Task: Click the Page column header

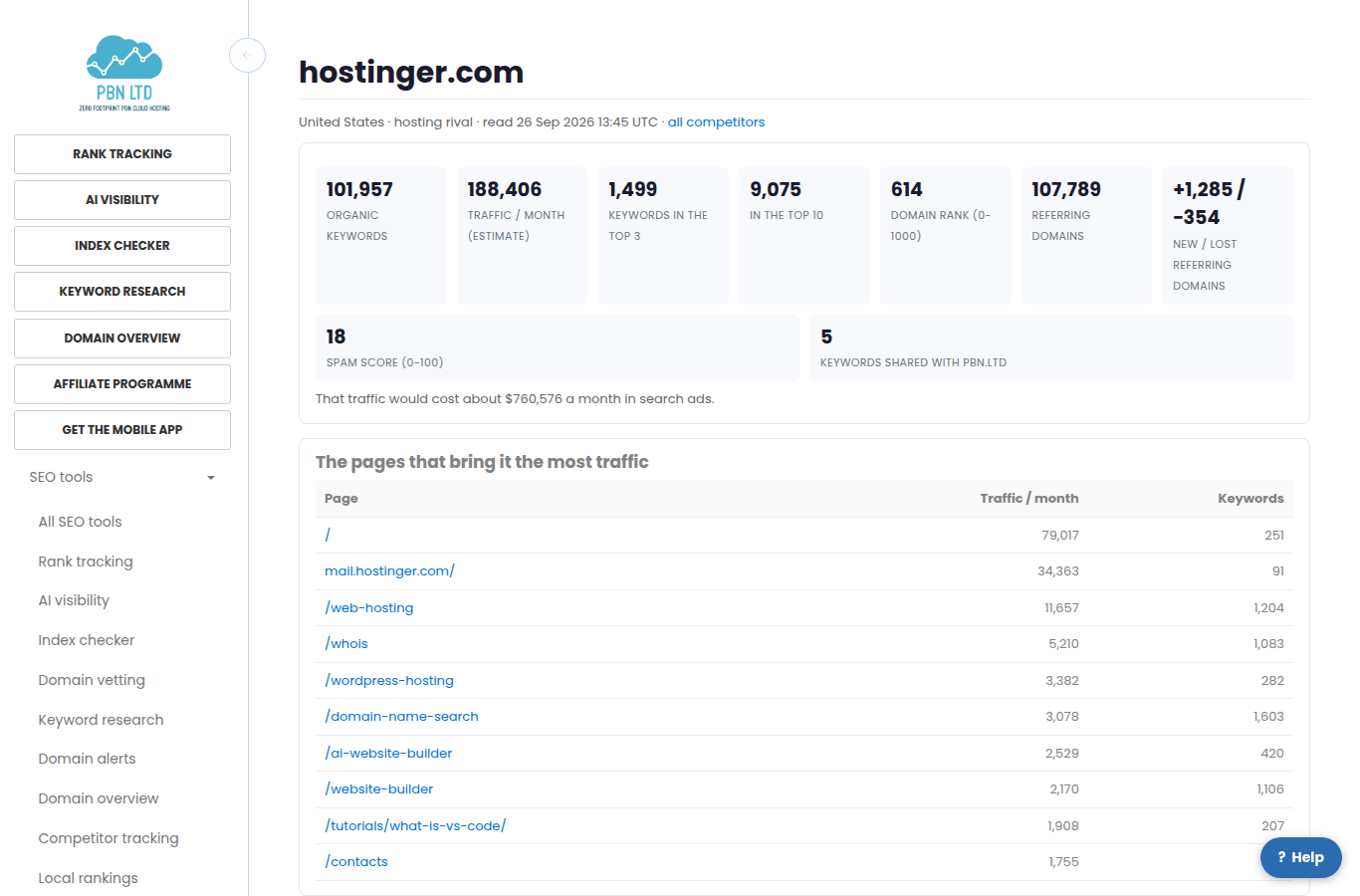Action: pos(341,499)
